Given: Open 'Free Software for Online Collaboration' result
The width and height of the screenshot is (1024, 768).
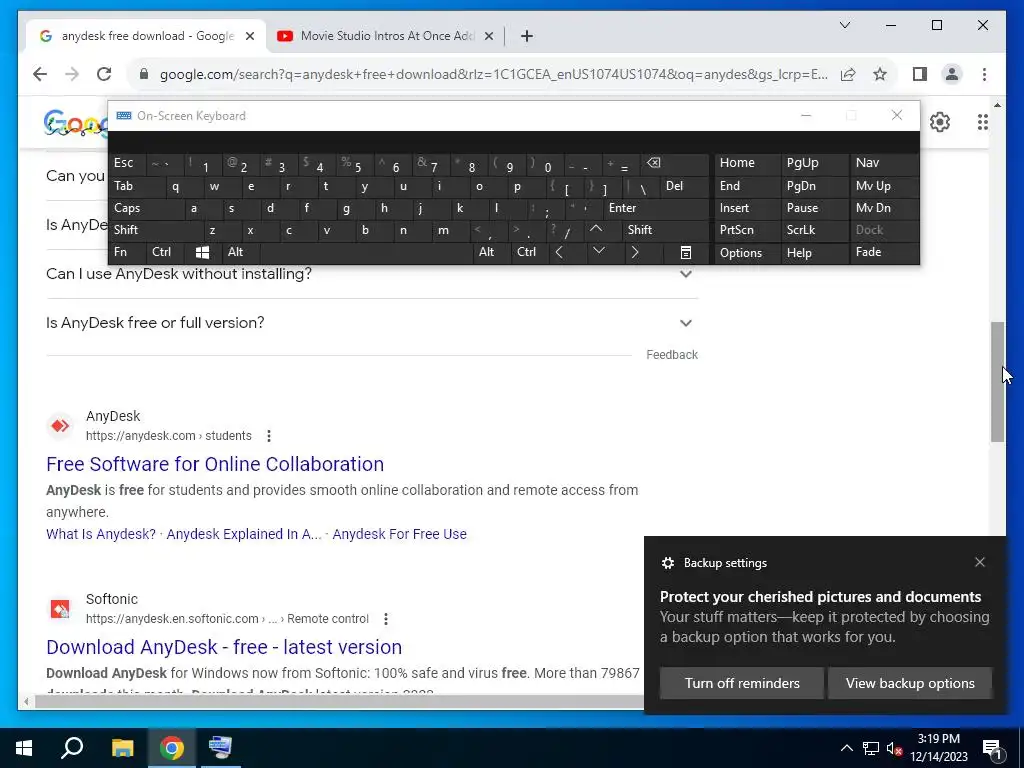Looking at the screenshot, I should coord(215,464).
